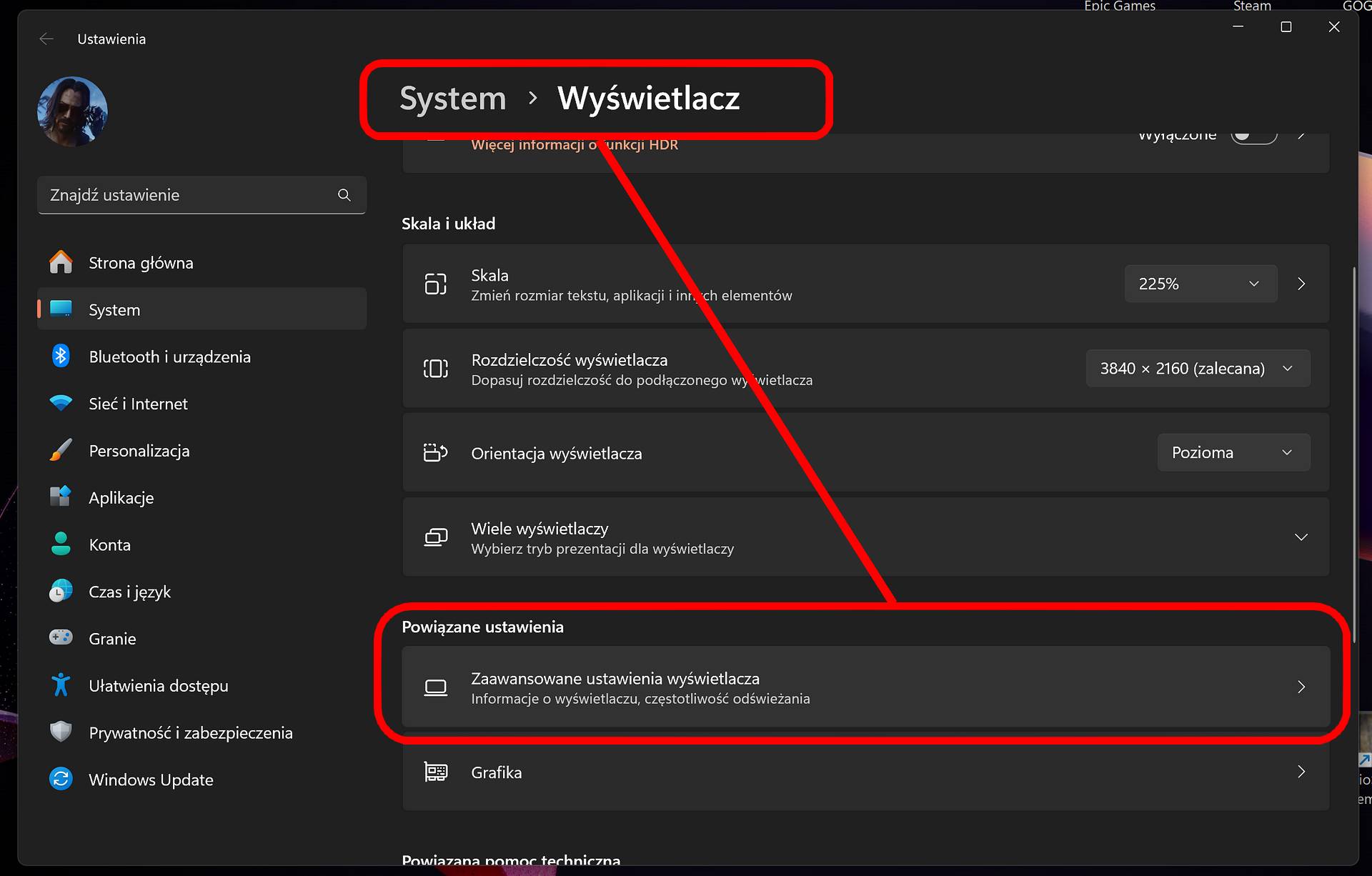1372x876 pixels.
Task: Open Strona główna home icon
Action: [61, 262]
